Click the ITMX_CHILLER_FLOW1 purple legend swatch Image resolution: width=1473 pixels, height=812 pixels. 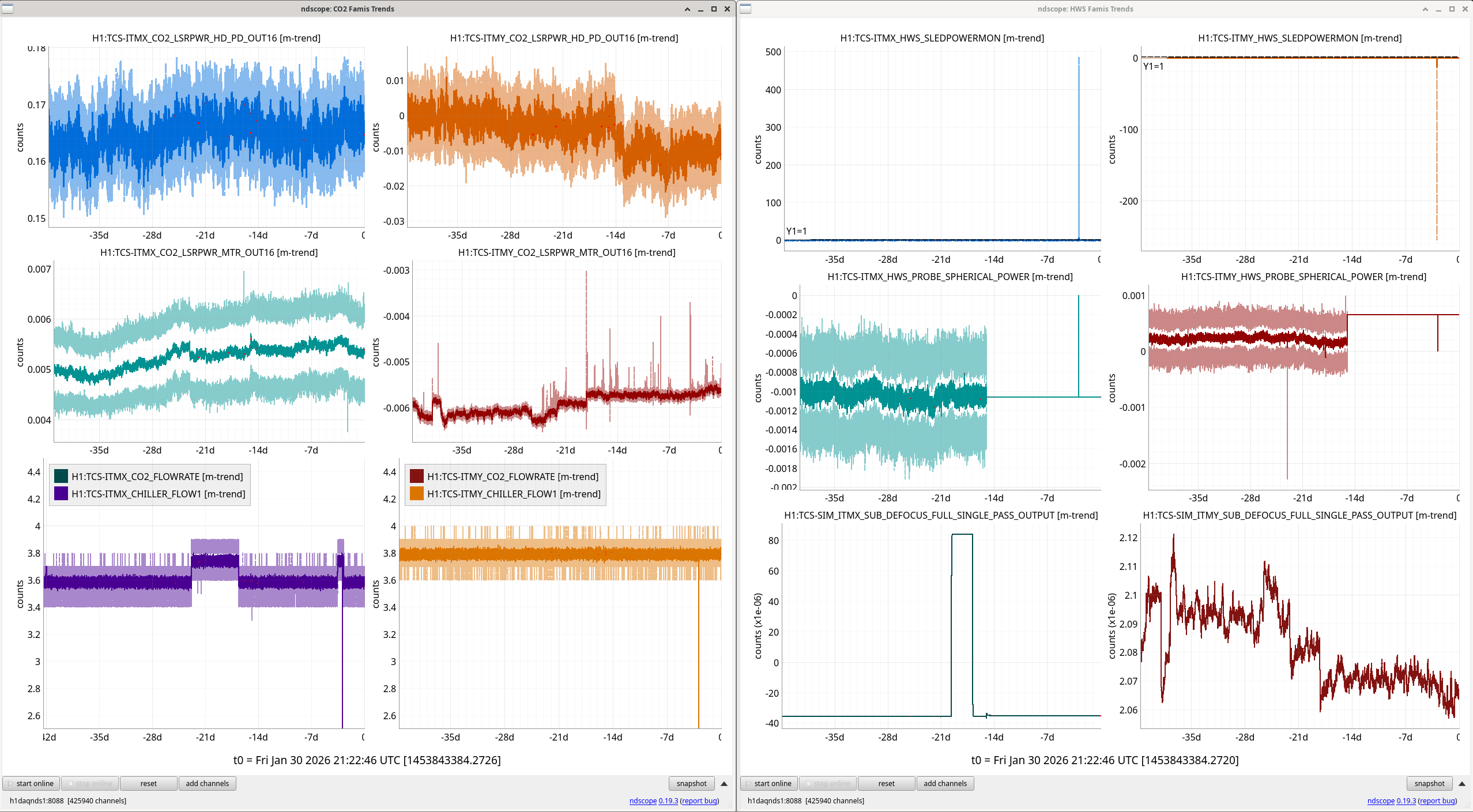61,493
